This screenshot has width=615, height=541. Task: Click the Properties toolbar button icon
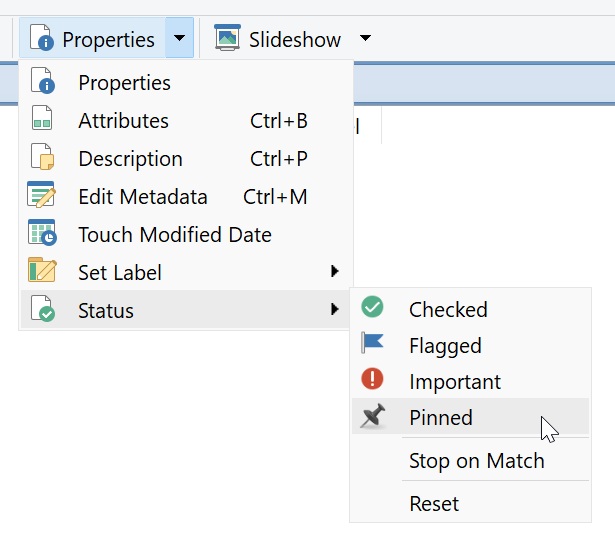tap(42, 38)
